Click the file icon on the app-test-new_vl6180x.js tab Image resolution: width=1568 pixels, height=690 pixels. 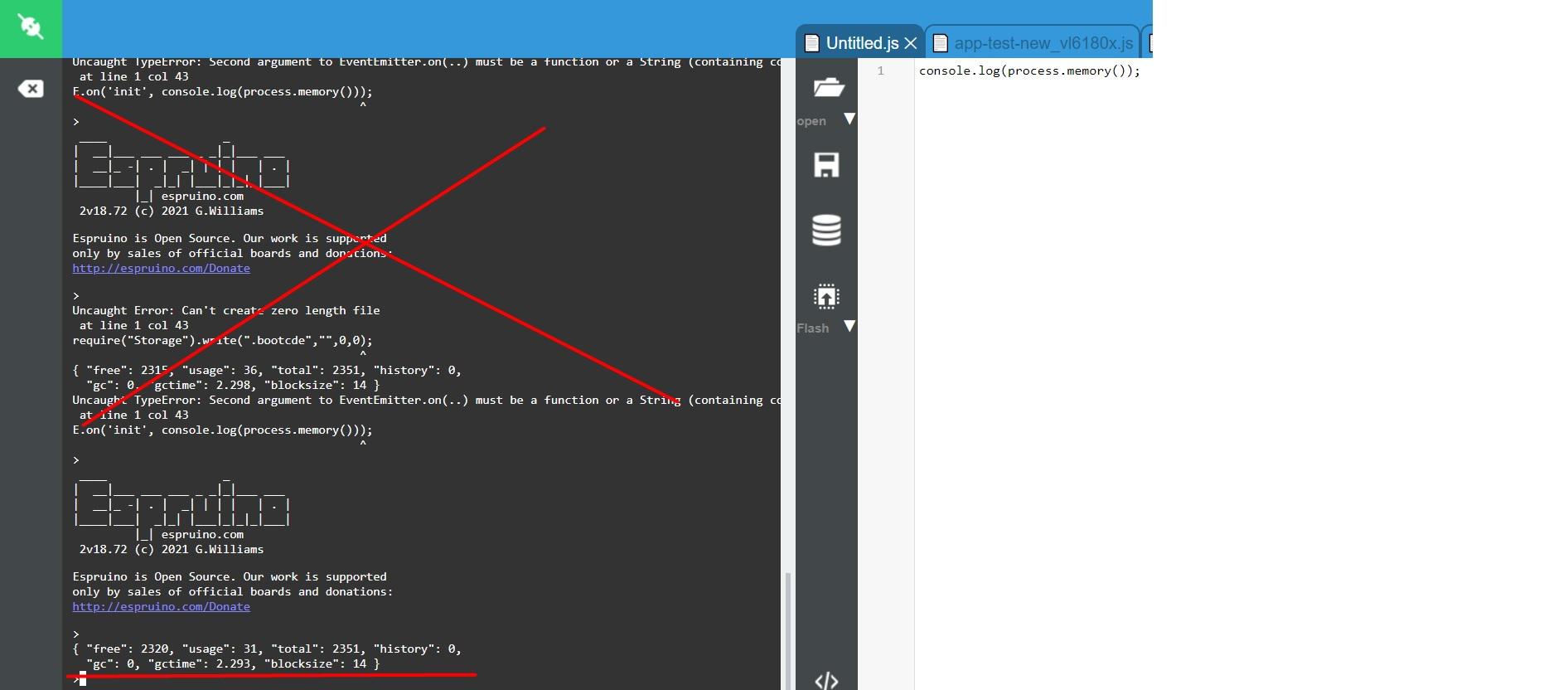click(941, 43)
